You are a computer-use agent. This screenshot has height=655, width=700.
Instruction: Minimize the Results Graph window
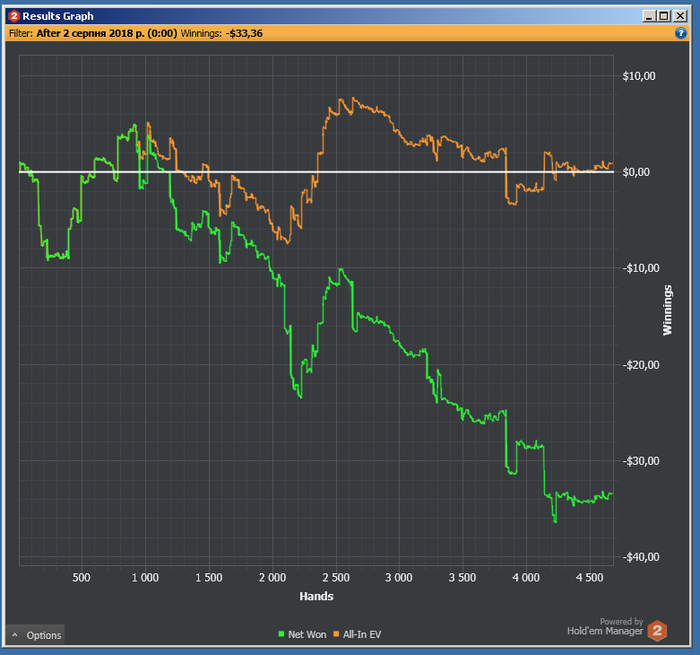649,17
